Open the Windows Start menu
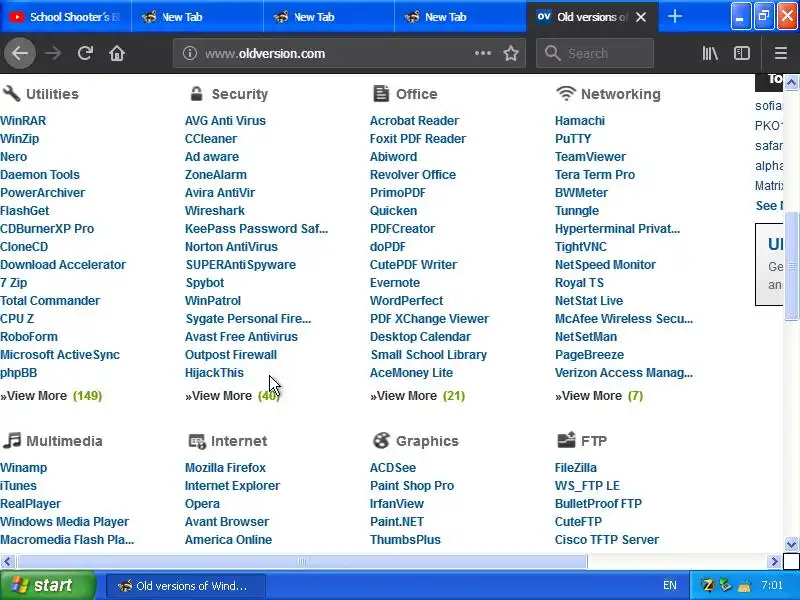This screenshot has width=800, height=600. [x=47, y=585]
